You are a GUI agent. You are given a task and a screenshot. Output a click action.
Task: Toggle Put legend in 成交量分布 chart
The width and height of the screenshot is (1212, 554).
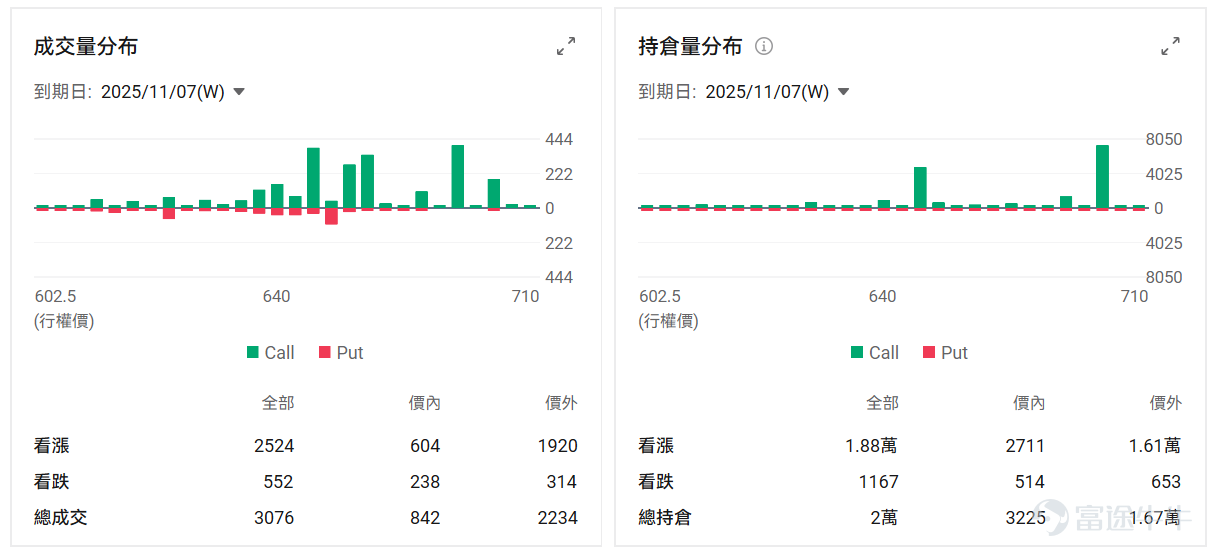[x=340, y=352]
